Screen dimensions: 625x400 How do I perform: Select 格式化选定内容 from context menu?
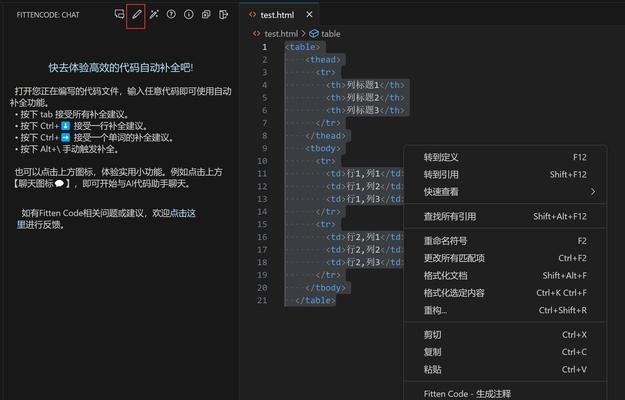click(505, 293)
